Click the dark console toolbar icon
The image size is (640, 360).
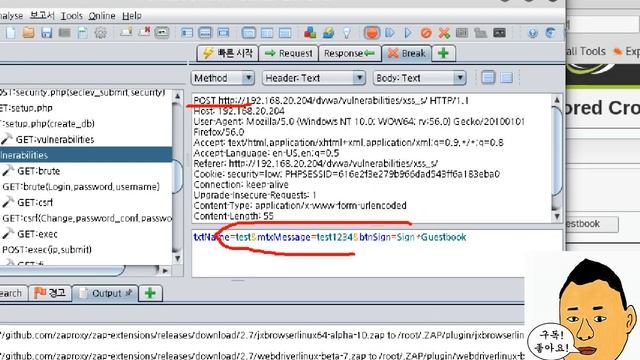click(499, 33)
